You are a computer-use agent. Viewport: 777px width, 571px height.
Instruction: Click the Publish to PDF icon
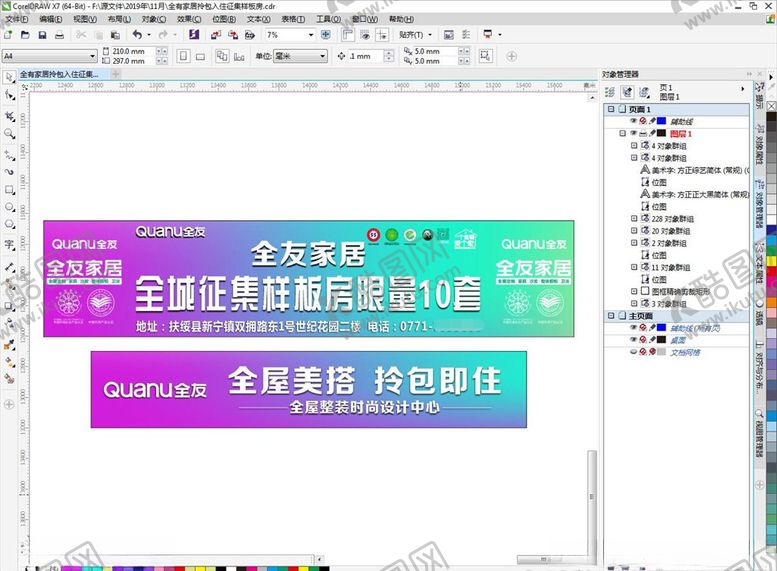pyautogui.click(x=250, y=35)
